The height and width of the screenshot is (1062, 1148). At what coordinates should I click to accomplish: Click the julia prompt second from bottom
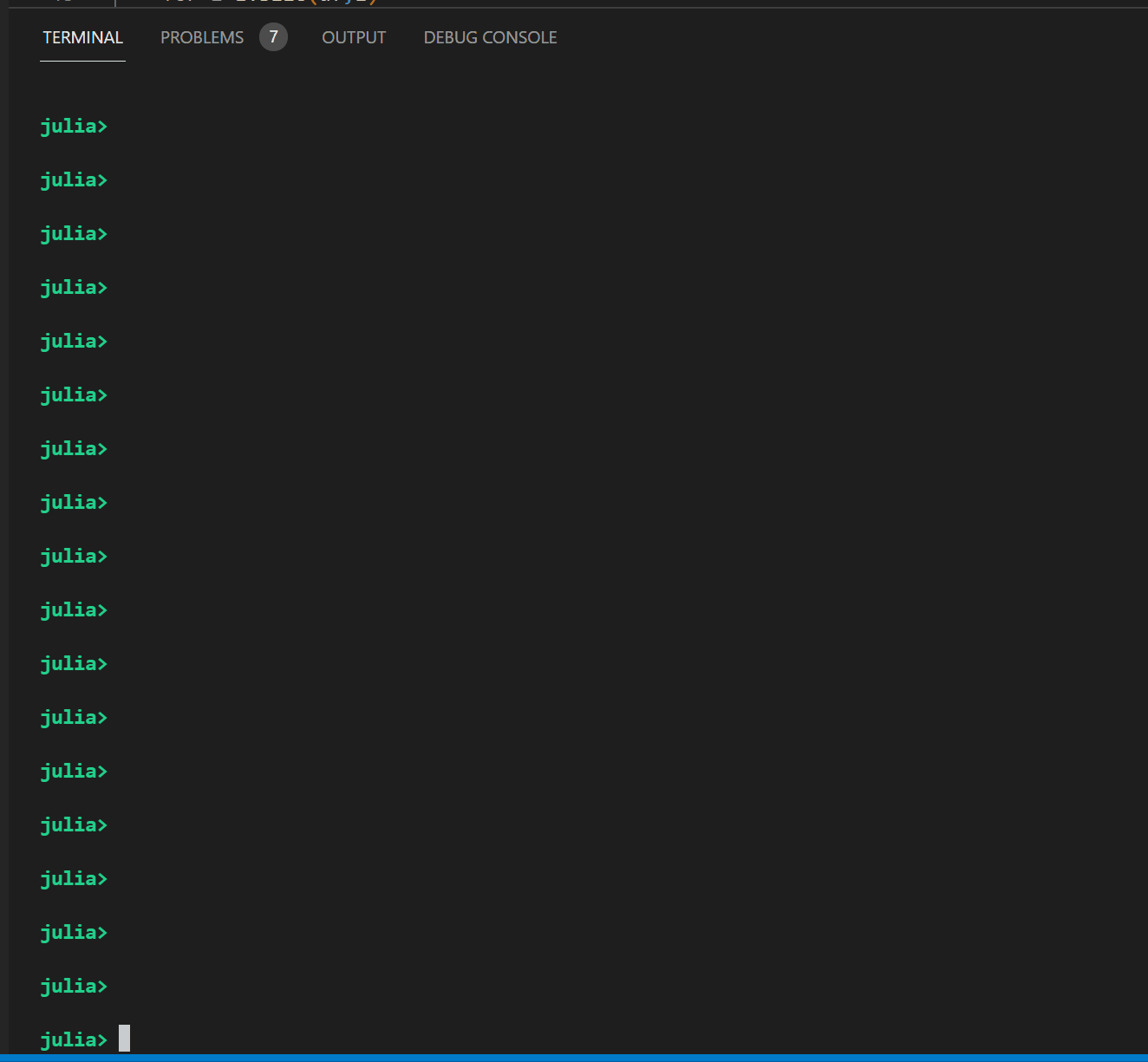tap(74, 986)
